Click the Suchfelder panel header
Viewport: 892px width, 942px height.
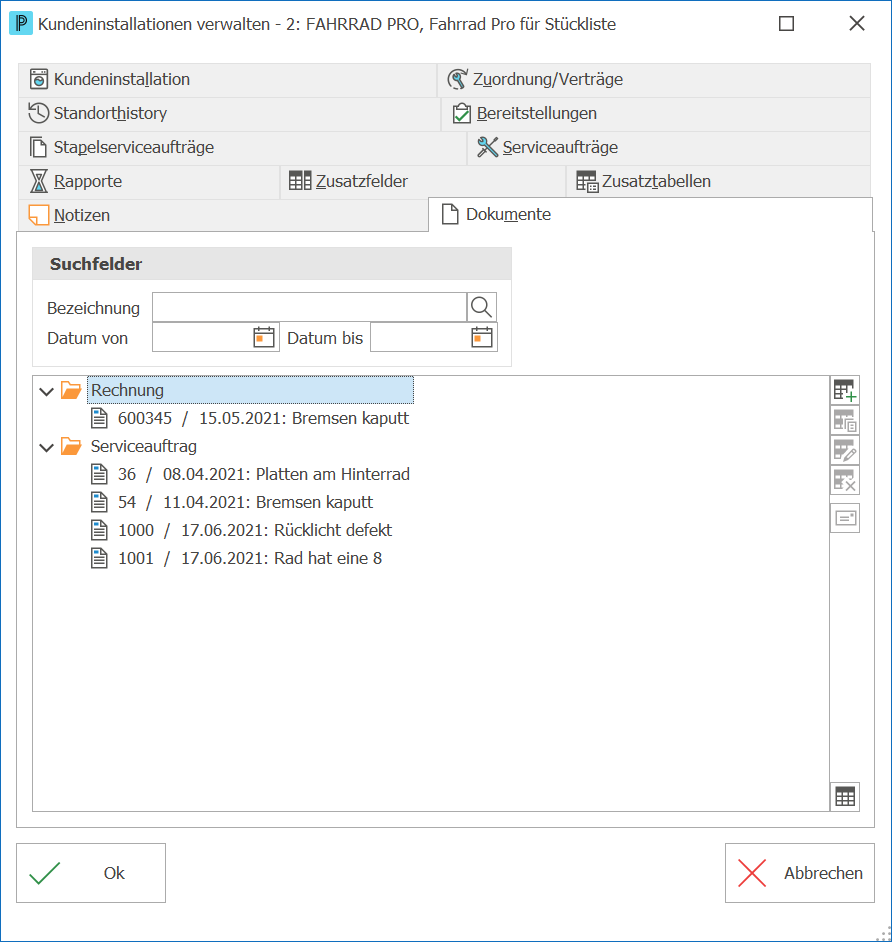(272, 264)
